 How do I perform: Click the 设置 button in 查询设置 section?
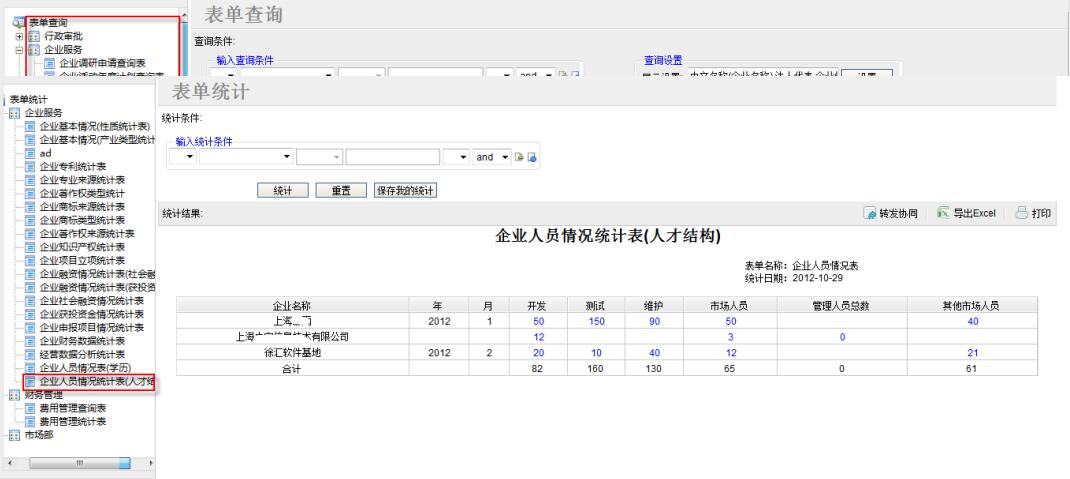coord(867,74)
